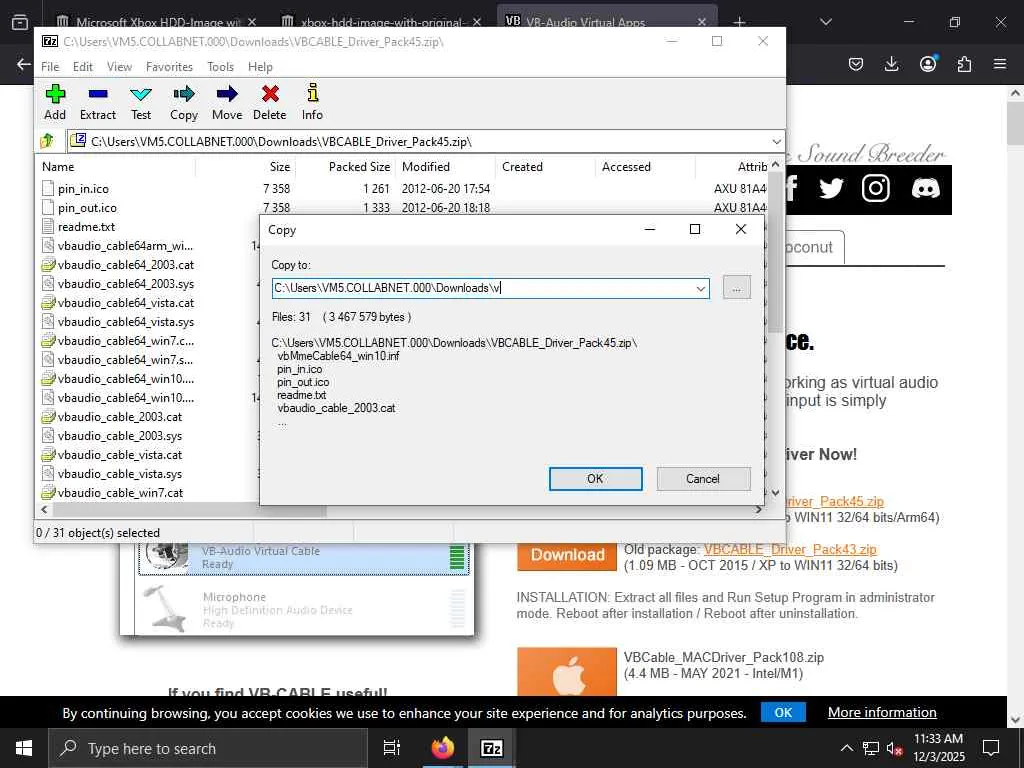
Task: Select vbaudio_cable_win7.cat file
Action: pos(120,492)
